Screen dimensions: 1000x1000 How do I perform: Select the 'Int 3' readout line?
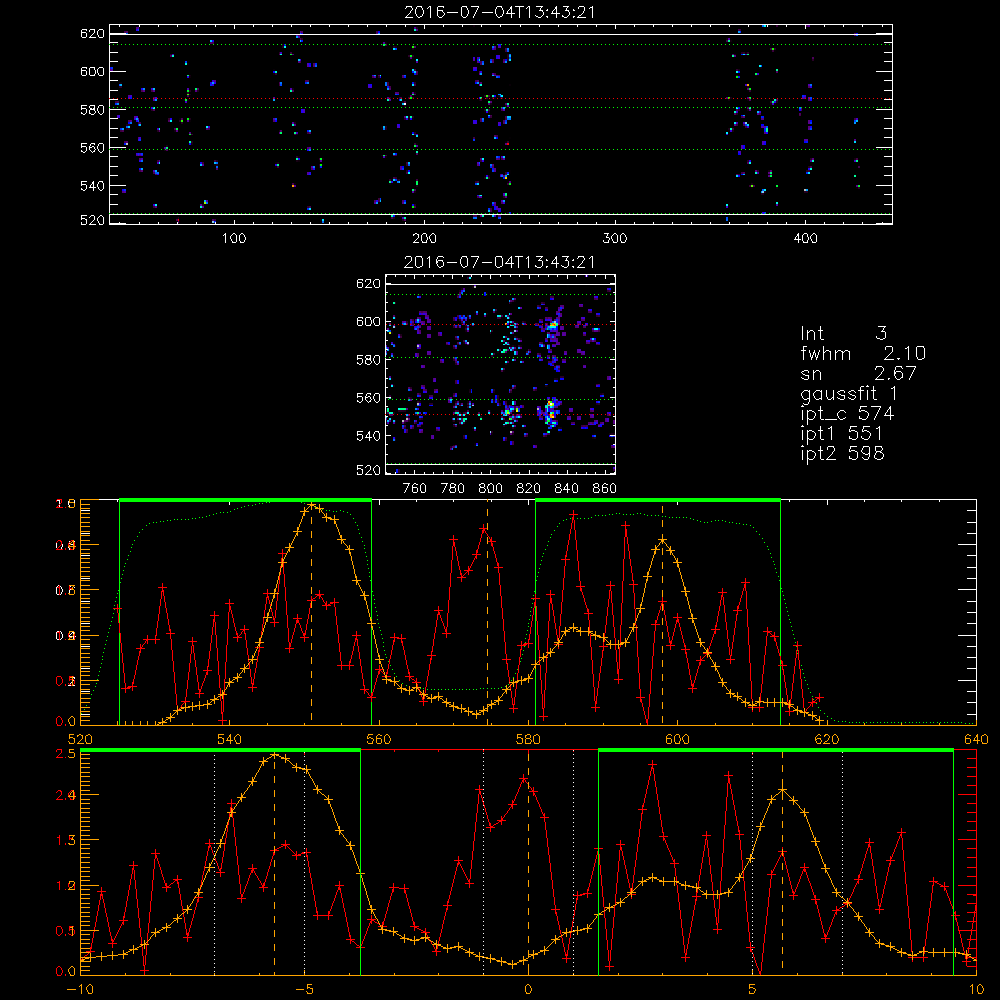click(843, 334)
